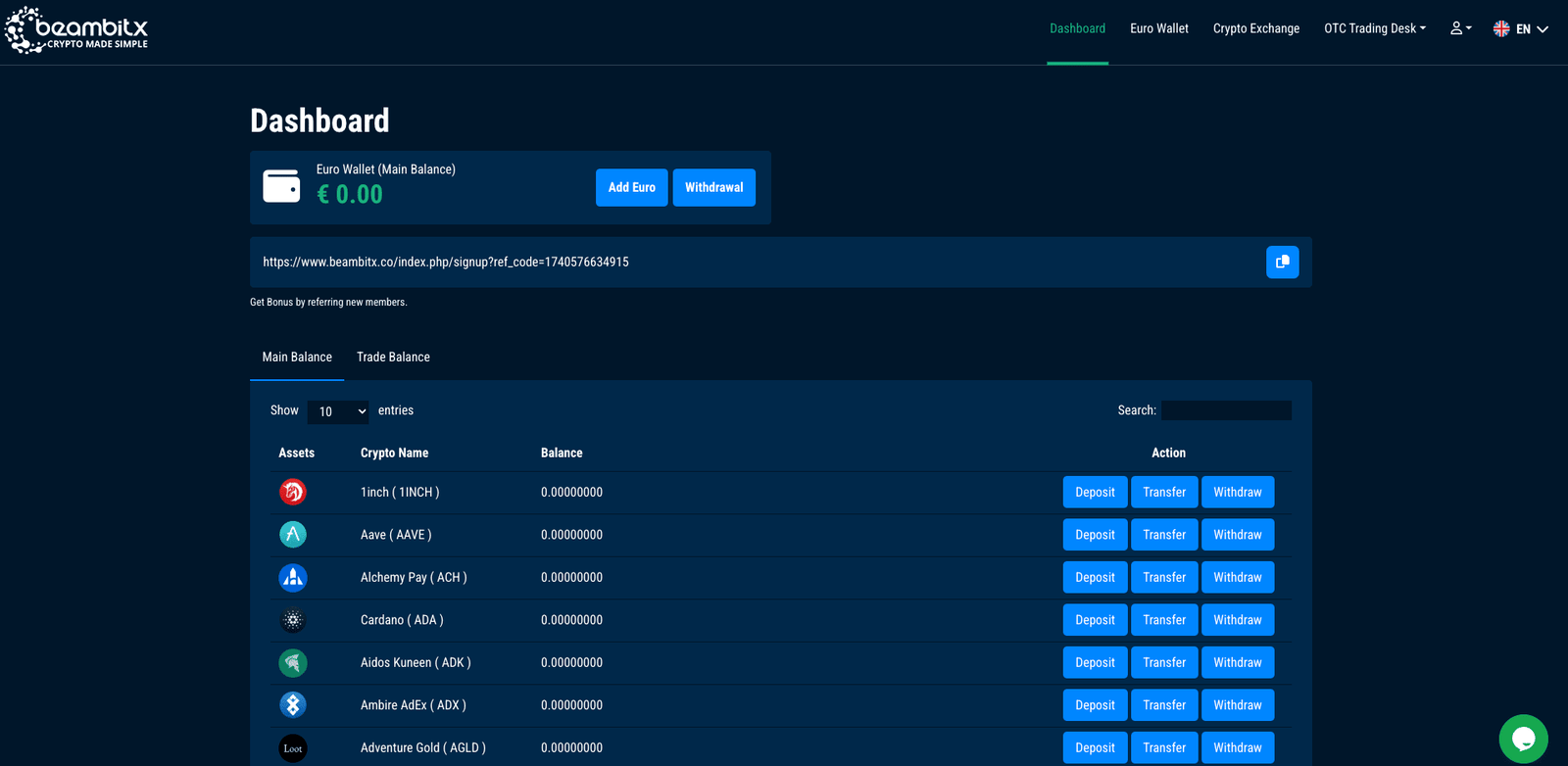Screen dimensions: 1568x766
Task: Withdraw 1inch balance
Action: (x=1238, y=492)
